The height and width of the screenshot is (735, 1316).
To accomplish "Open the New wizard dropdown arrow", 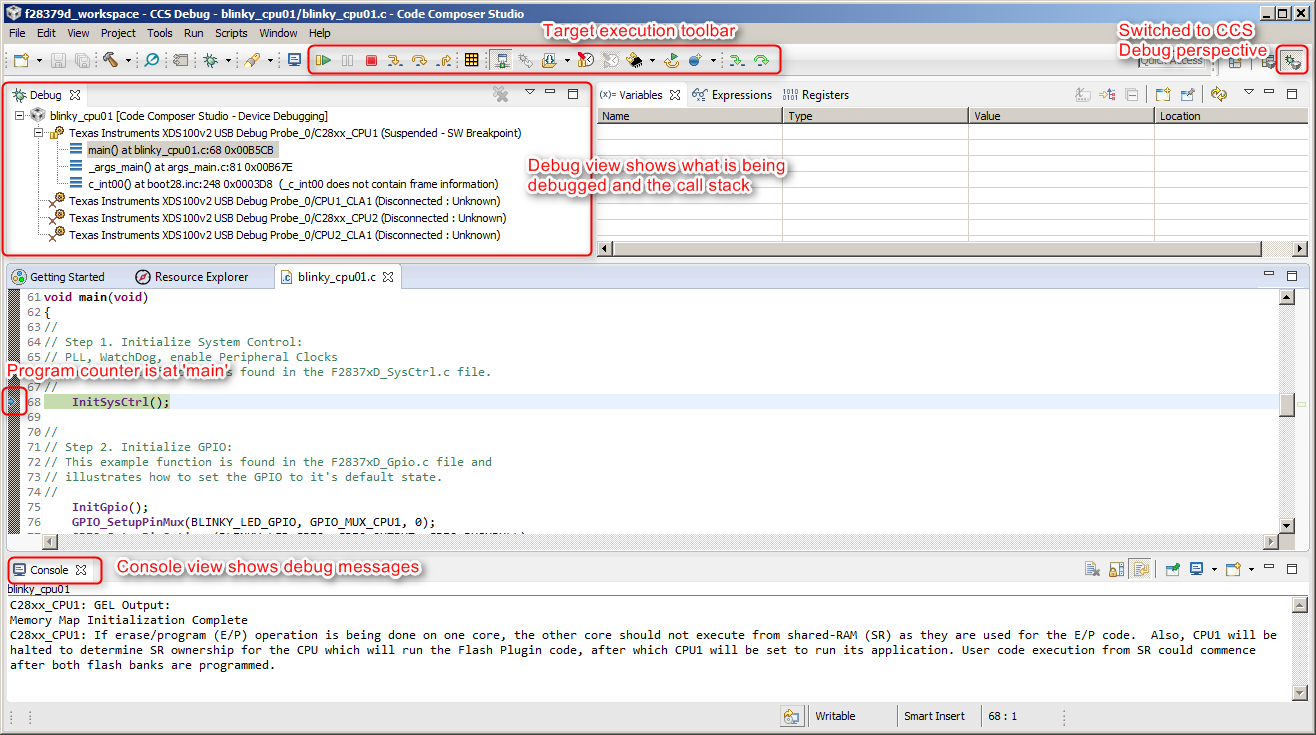I will [40, 61].
